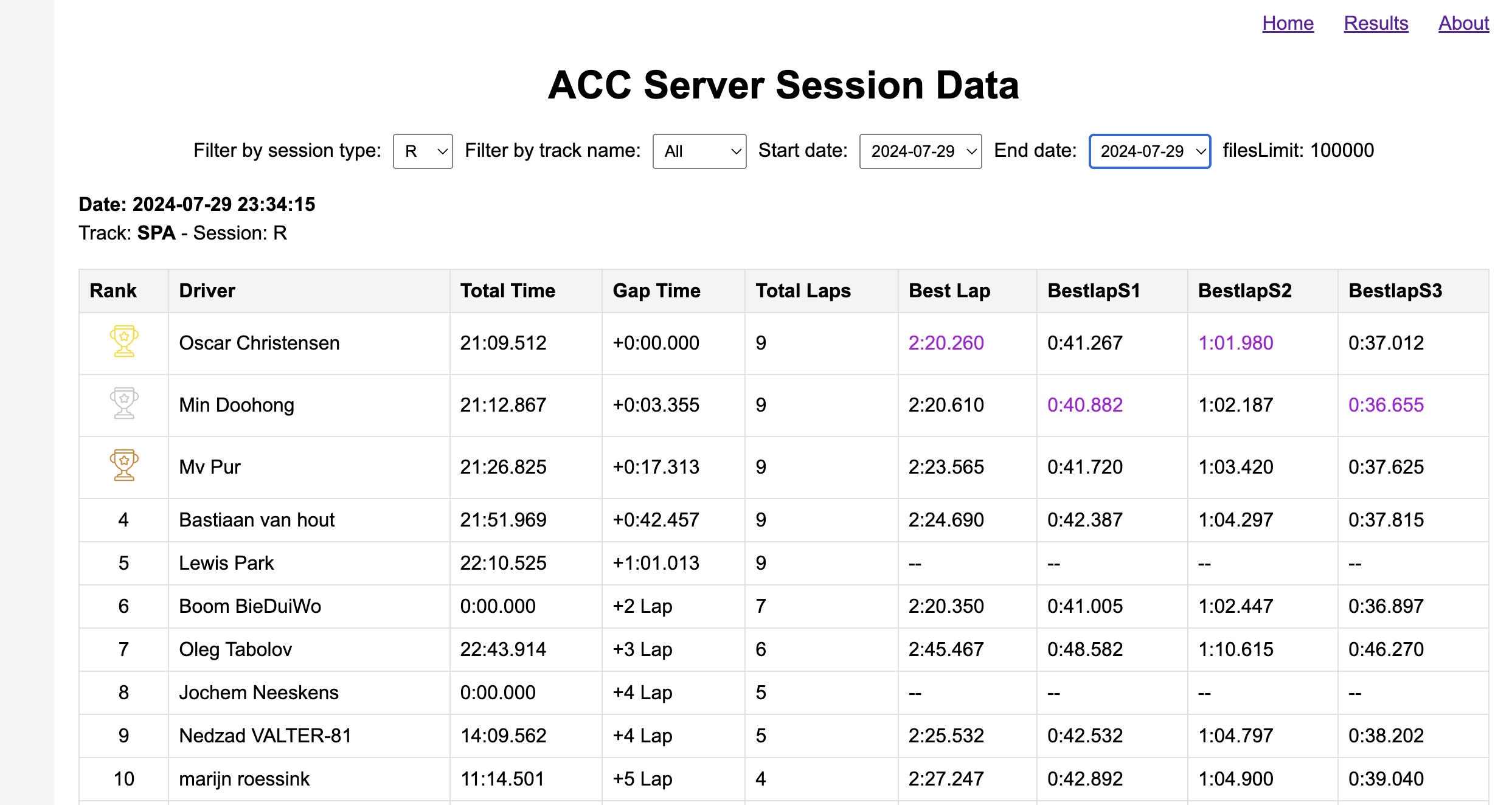Click the Best Lap column header
This screenshot has height=805, width=1512.
click(949, 291)
